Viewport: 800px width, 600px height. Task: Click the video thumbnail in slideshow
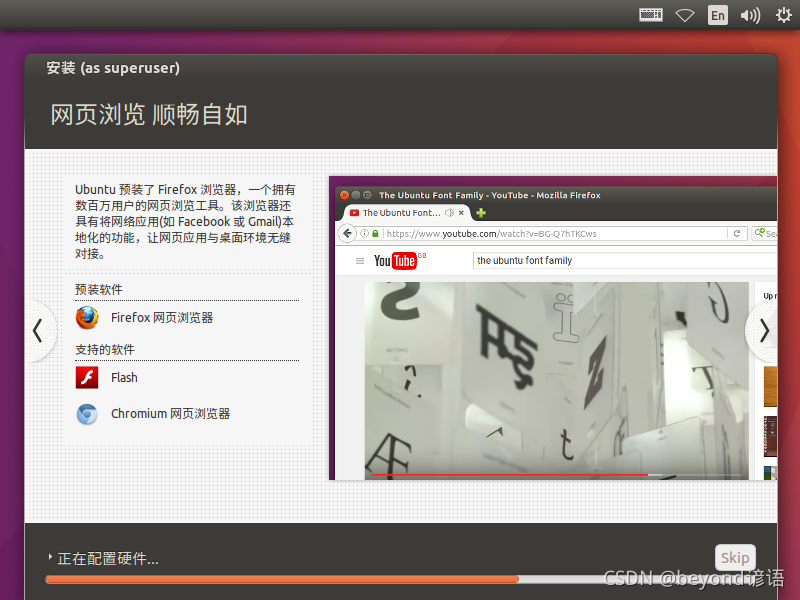pos(556,381)
